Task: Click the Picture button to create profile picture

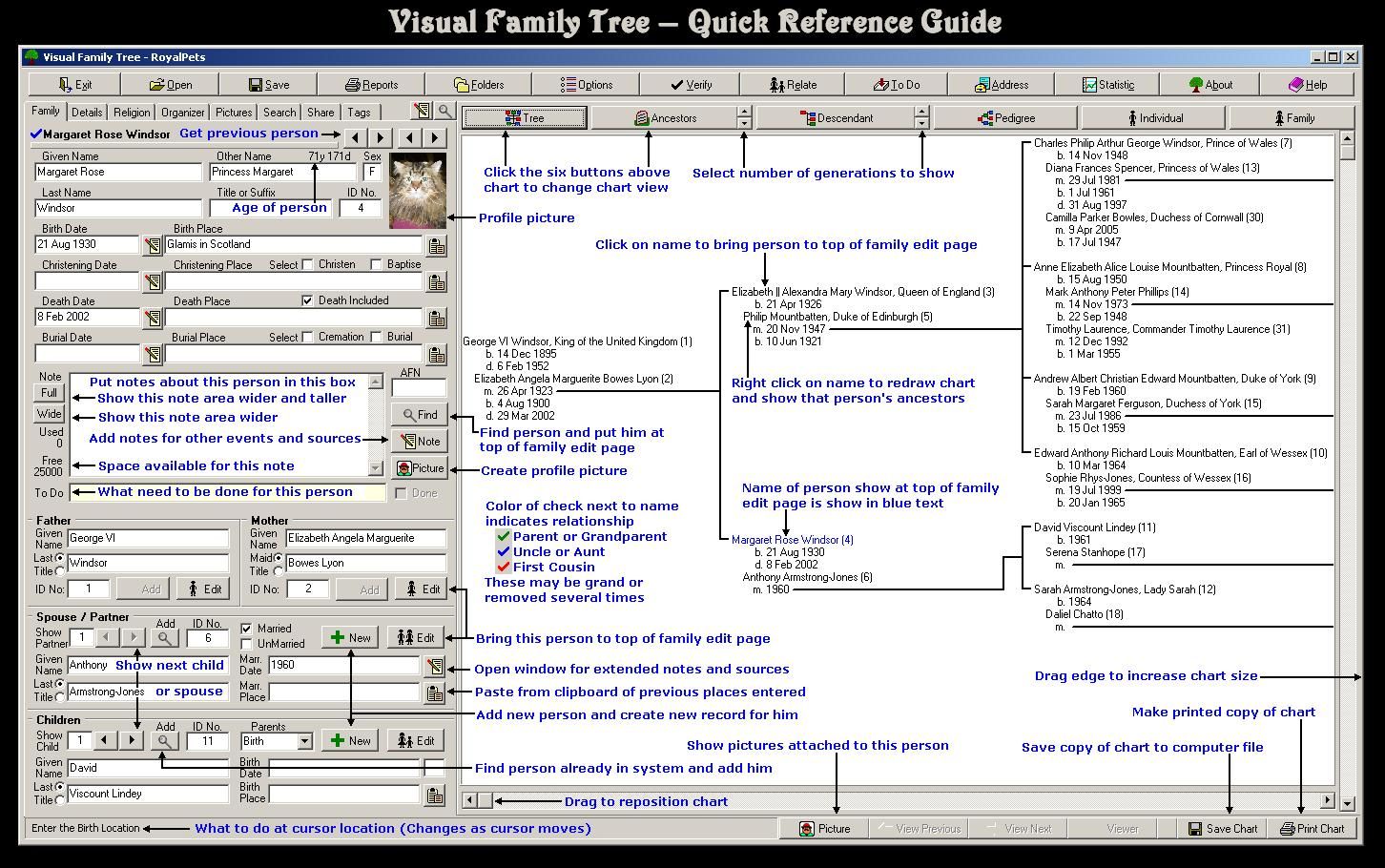Action: click(x=420, y=467)
